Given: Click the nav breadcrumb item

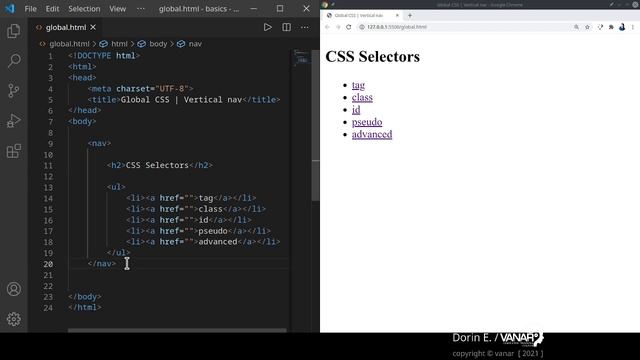Looking at the screenshot, I should (195, 44).
